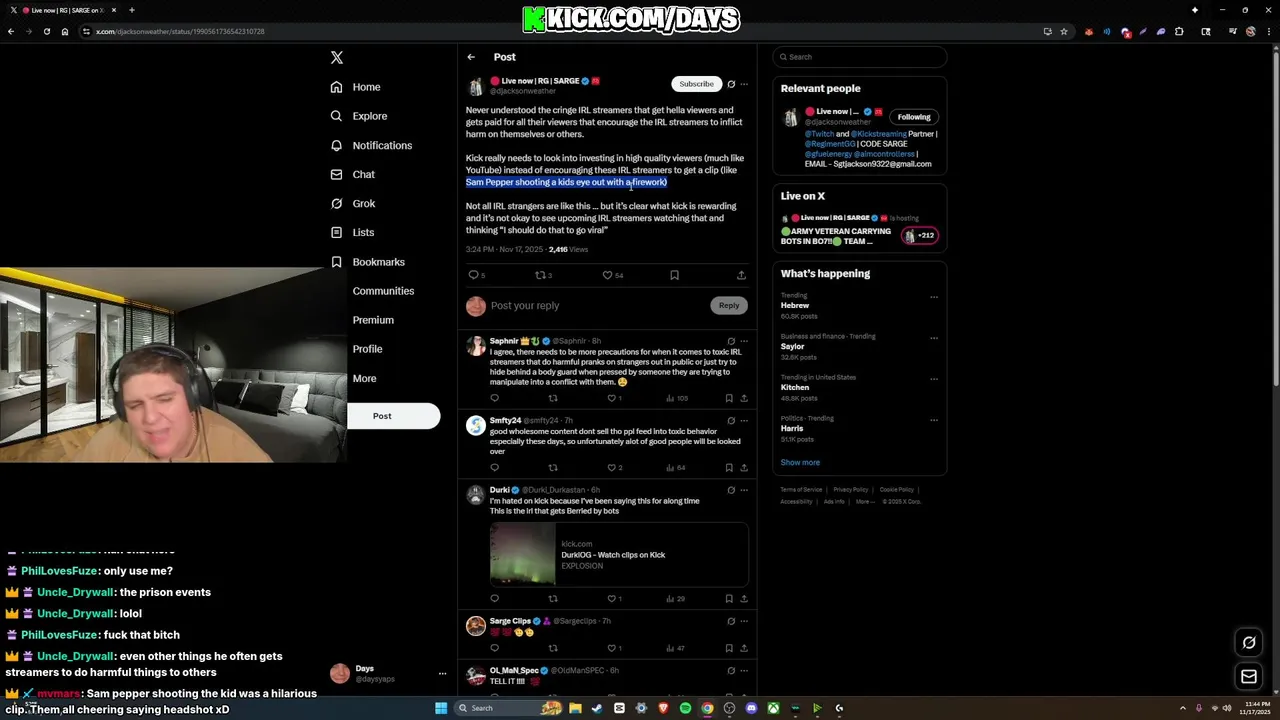
Task: Share the main post
Action: coord(741,275)
